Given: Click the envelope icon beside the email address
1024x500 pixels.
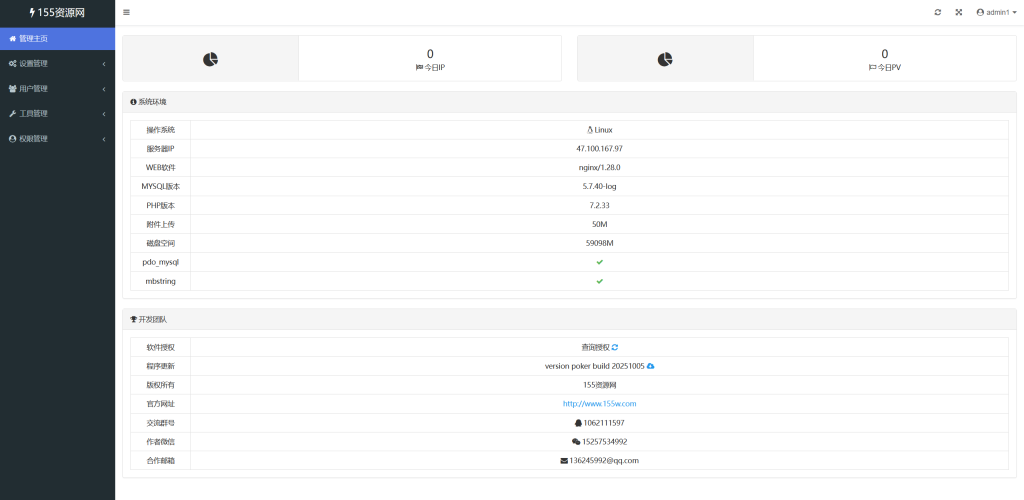Looking at the screenshot, I should (x=564, y=460).
